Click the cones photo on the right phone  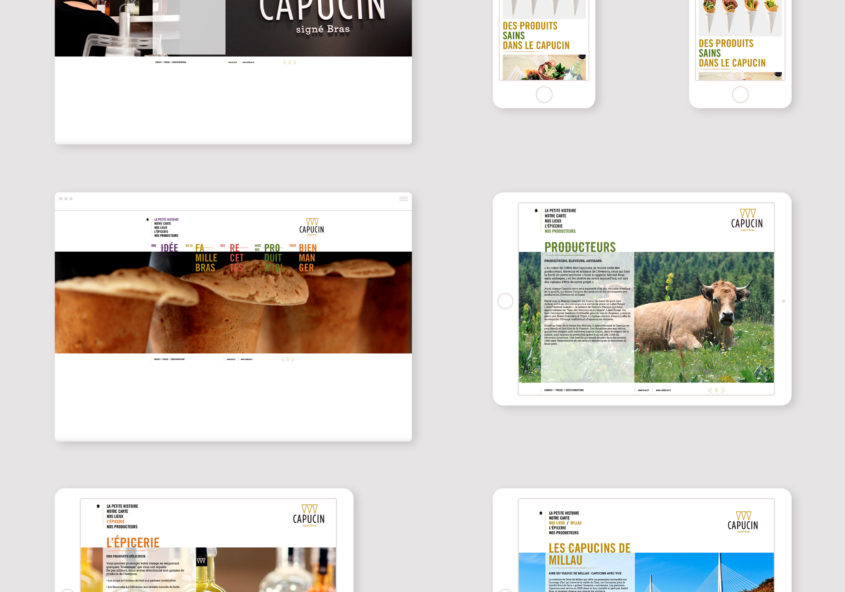(x=740, y=18)
